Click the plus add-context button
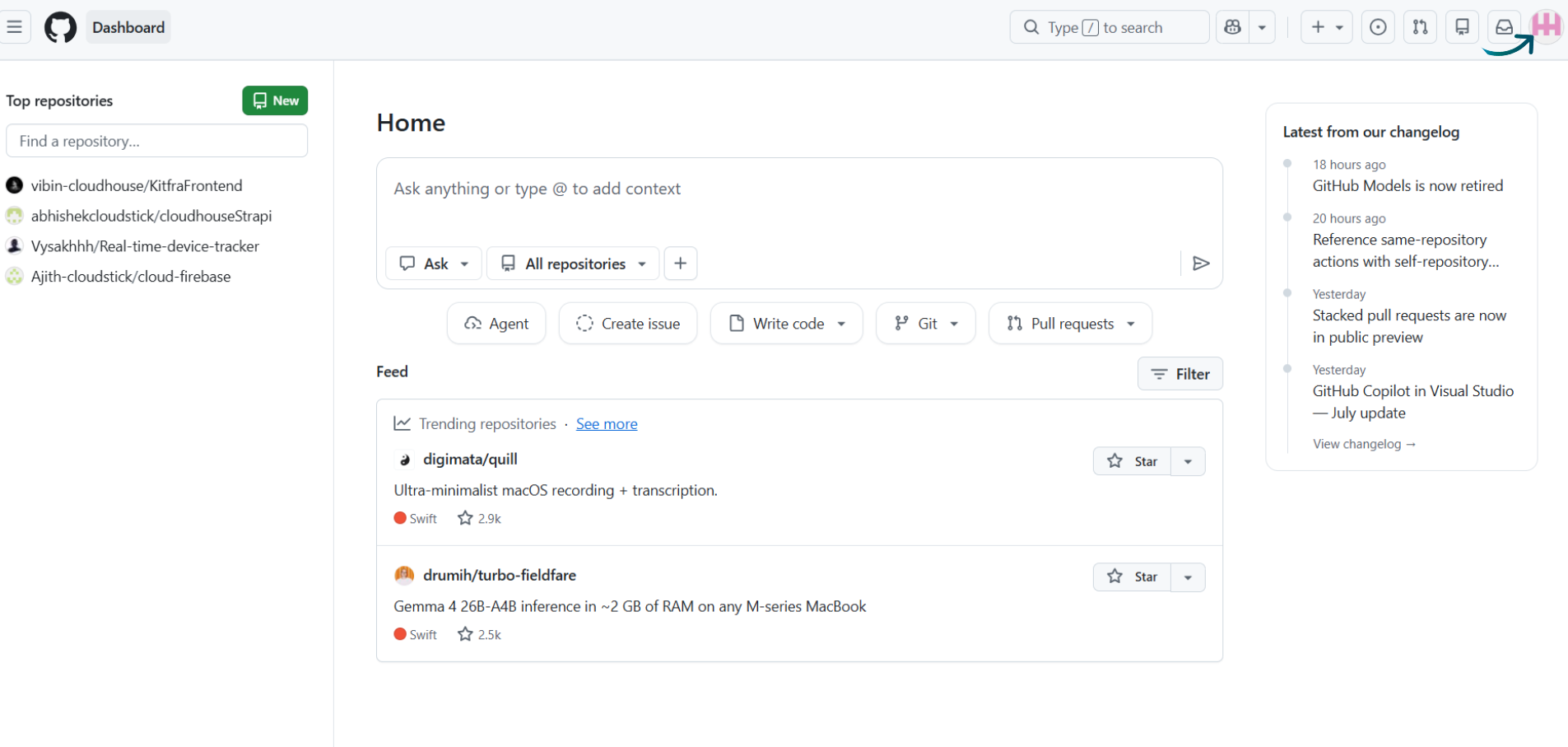The image size is (1568, 747). (681, 264)
